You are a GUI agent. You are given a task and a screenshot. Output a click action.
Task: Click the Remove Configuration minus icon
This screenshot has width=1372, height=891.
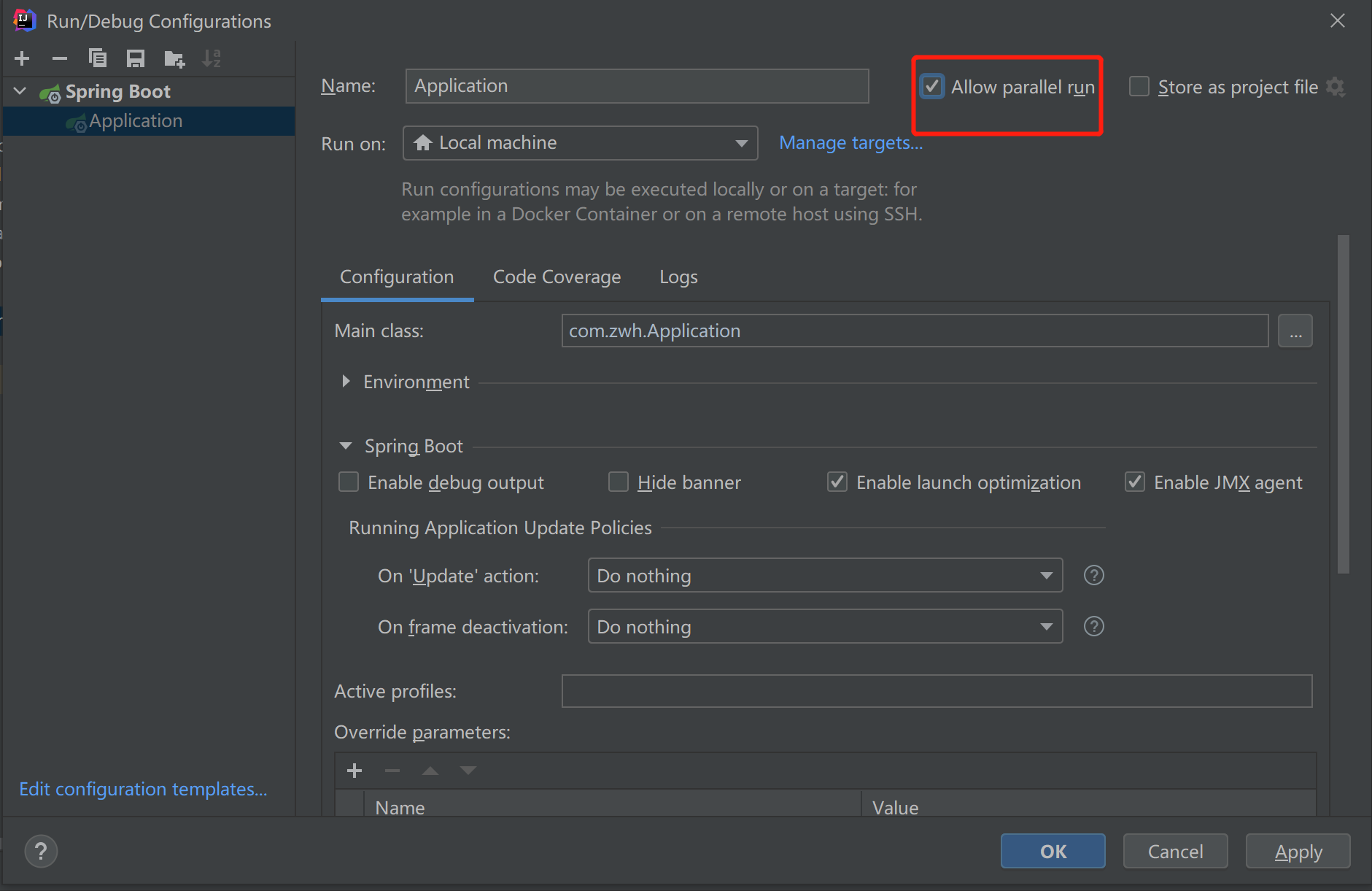[x=60, y=58]
